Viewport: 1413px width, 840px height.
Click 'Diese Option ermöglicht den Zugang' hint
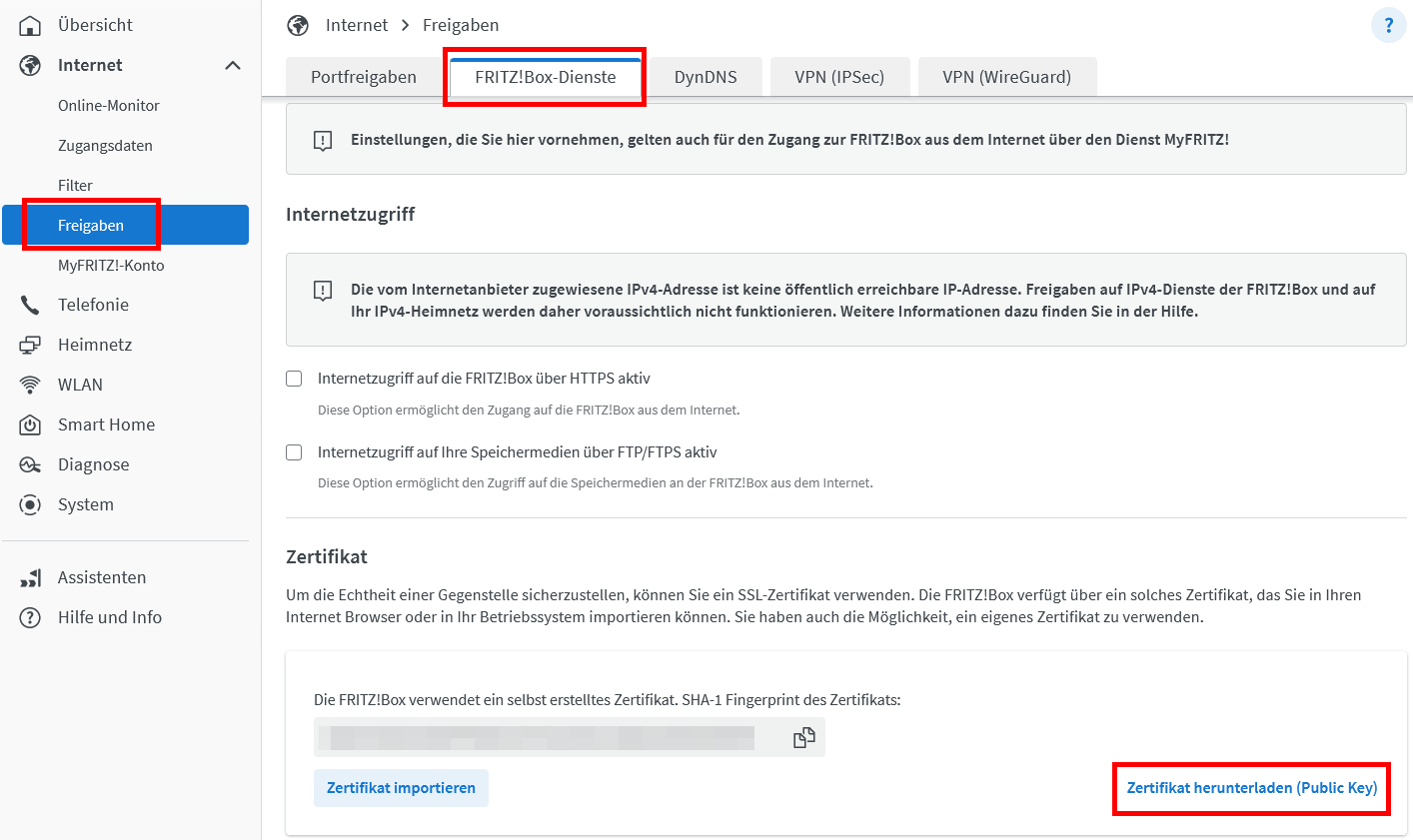pos(529,410)
